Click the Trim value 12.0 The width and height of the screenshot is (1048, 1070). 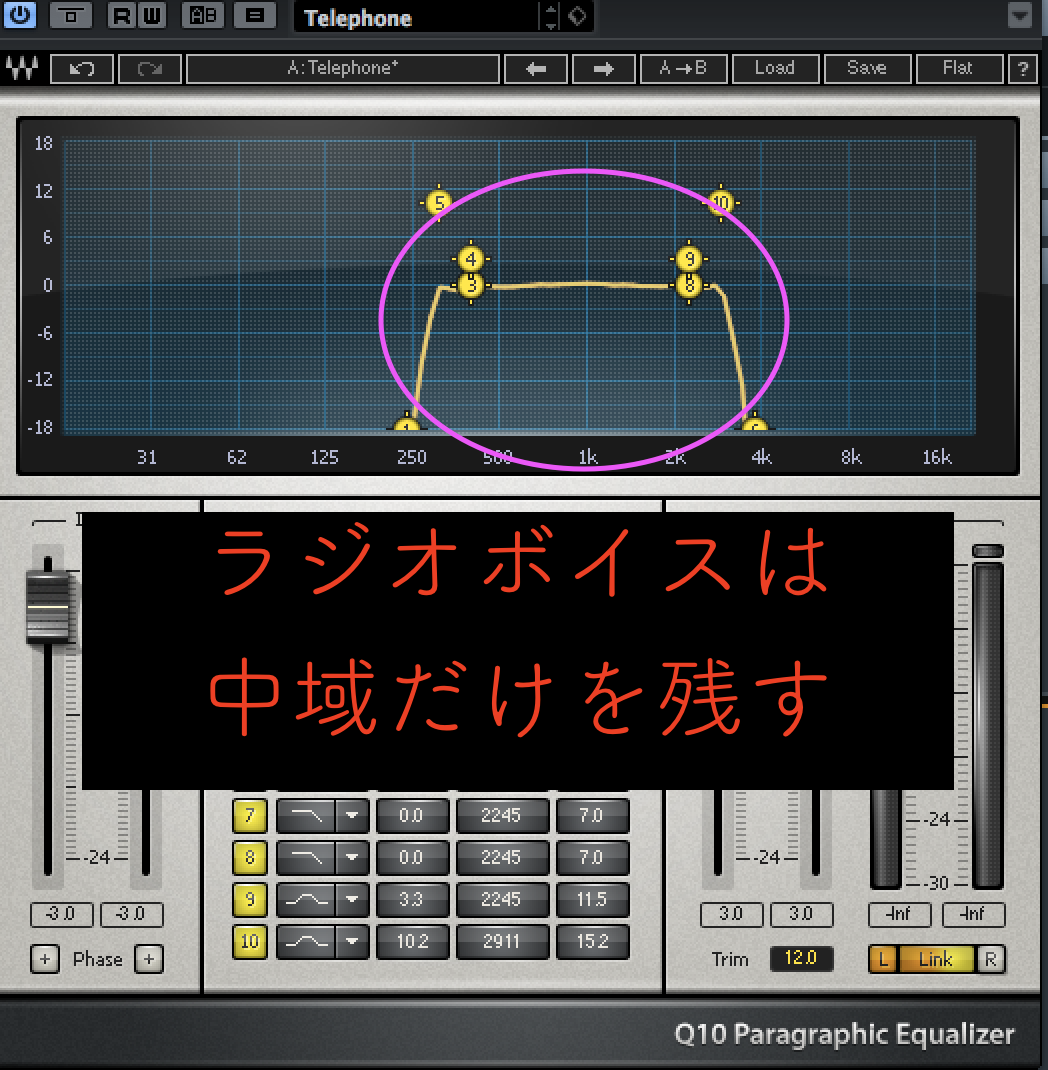801,958
